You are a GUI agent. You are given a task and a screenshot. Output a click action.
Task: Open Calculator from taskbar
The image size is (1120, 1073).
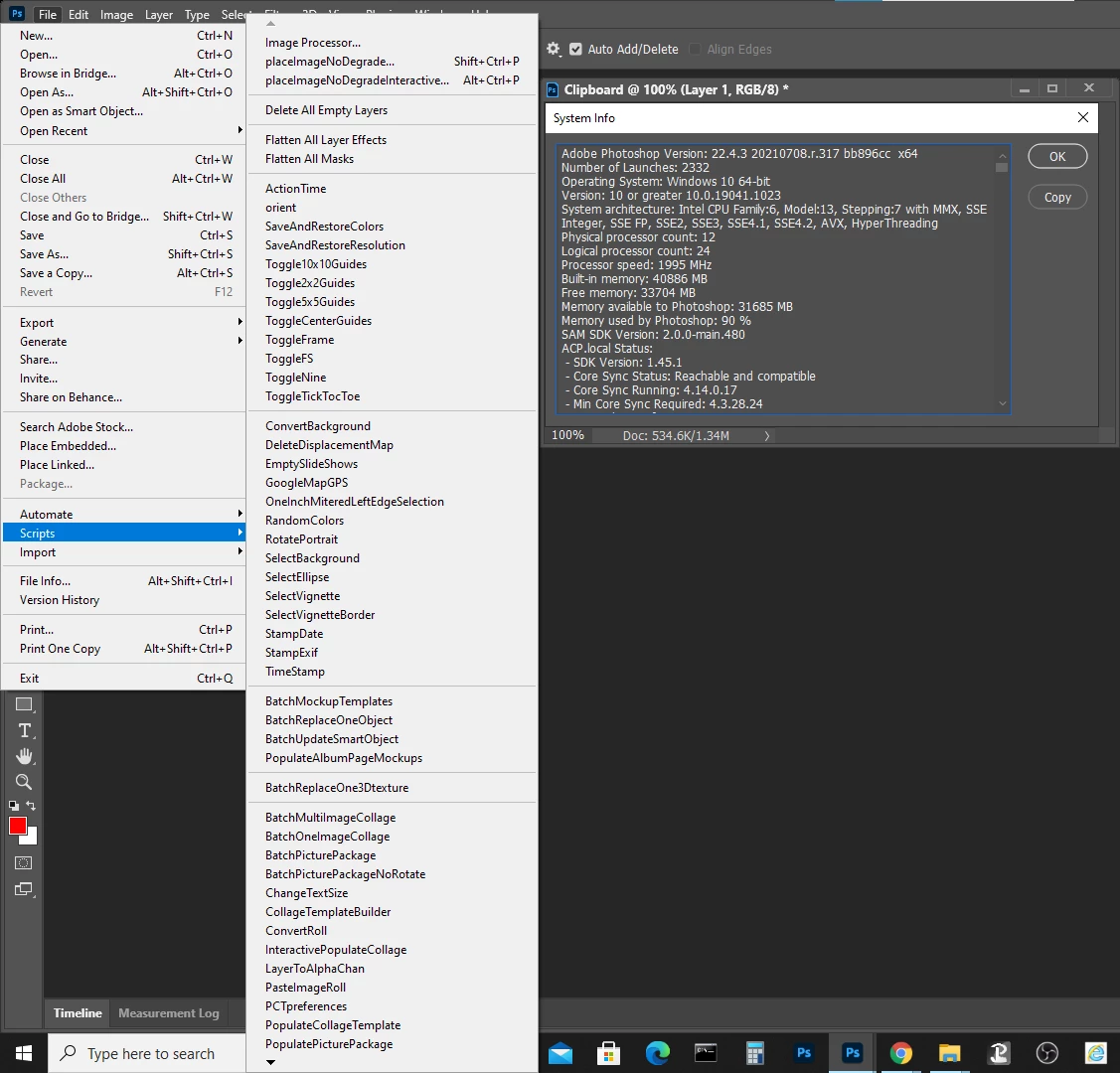pyautogui.click(x=755, y=1053)
